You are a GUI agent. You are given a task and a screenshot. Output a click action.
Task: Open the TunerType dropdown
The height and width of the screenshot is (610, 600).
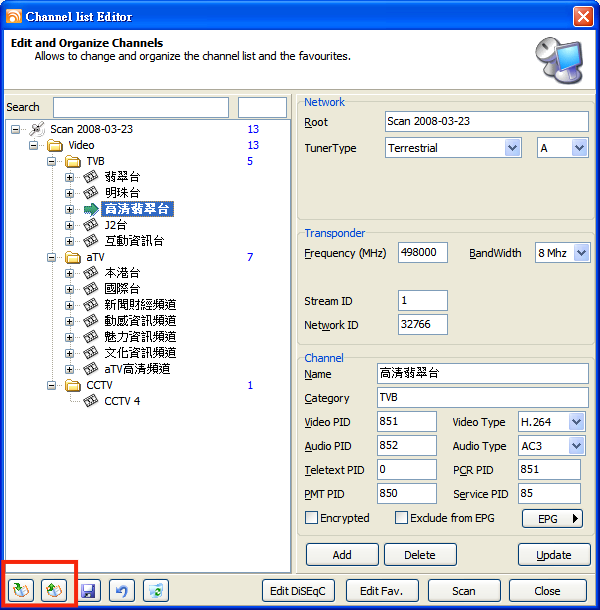(512, 148)
